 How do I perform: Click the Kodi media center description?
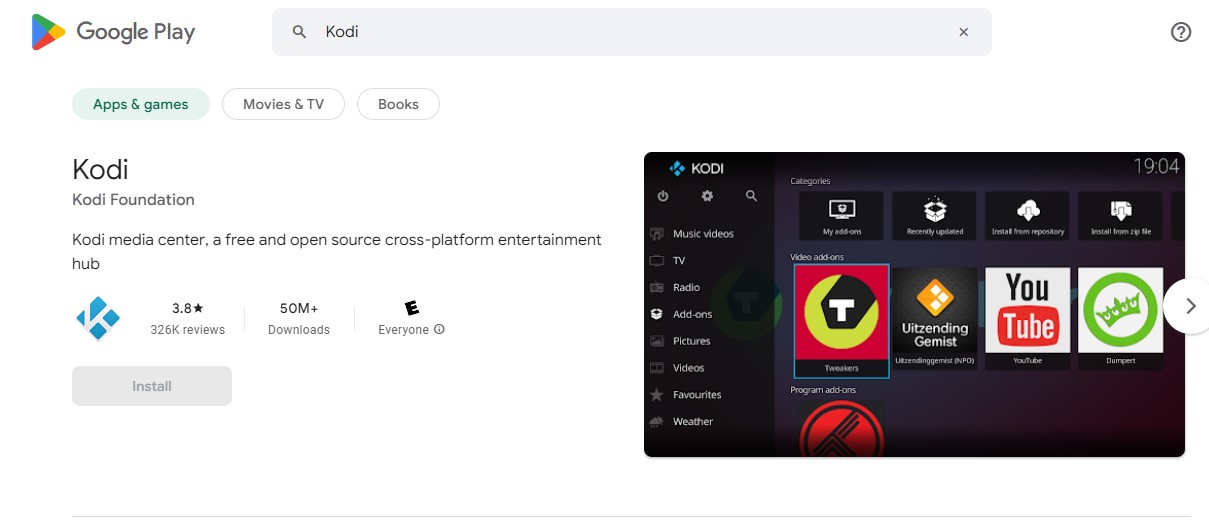(x=337, y=252)
